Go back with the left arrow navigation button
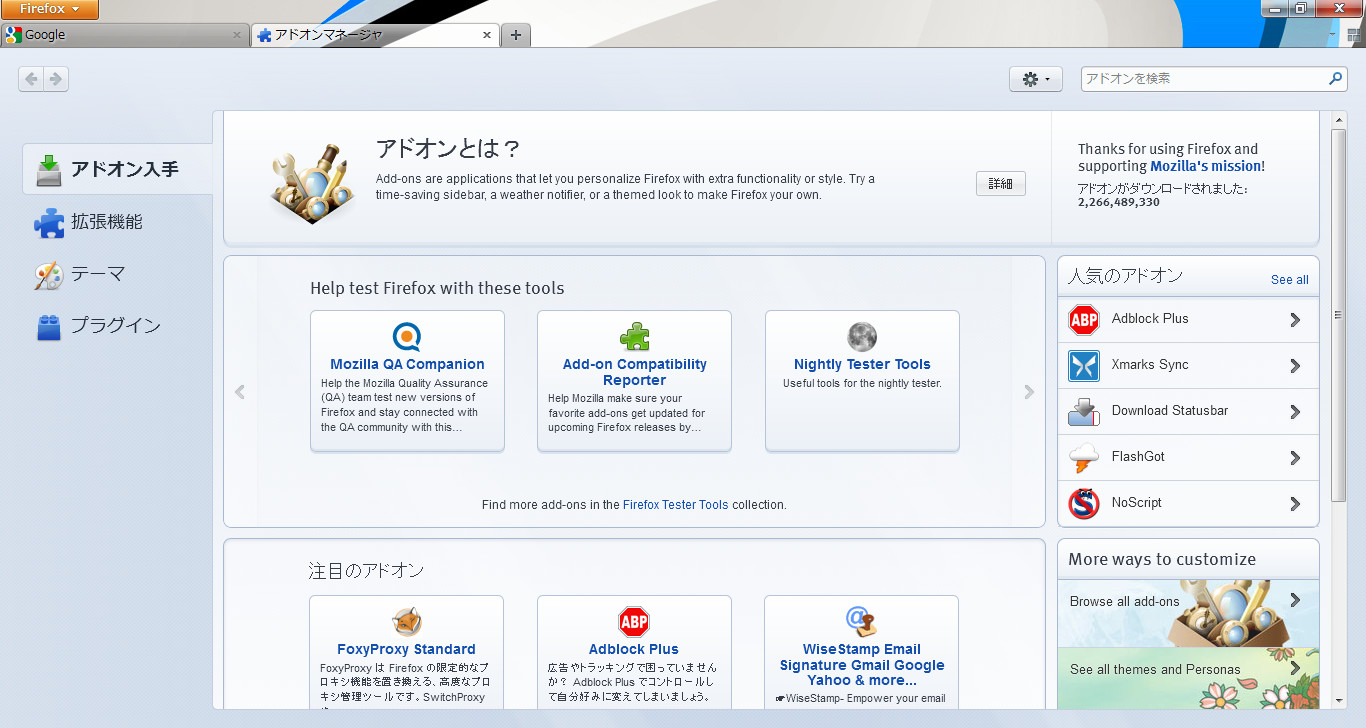The image size is (1366, 728). (x=31, y=79)
